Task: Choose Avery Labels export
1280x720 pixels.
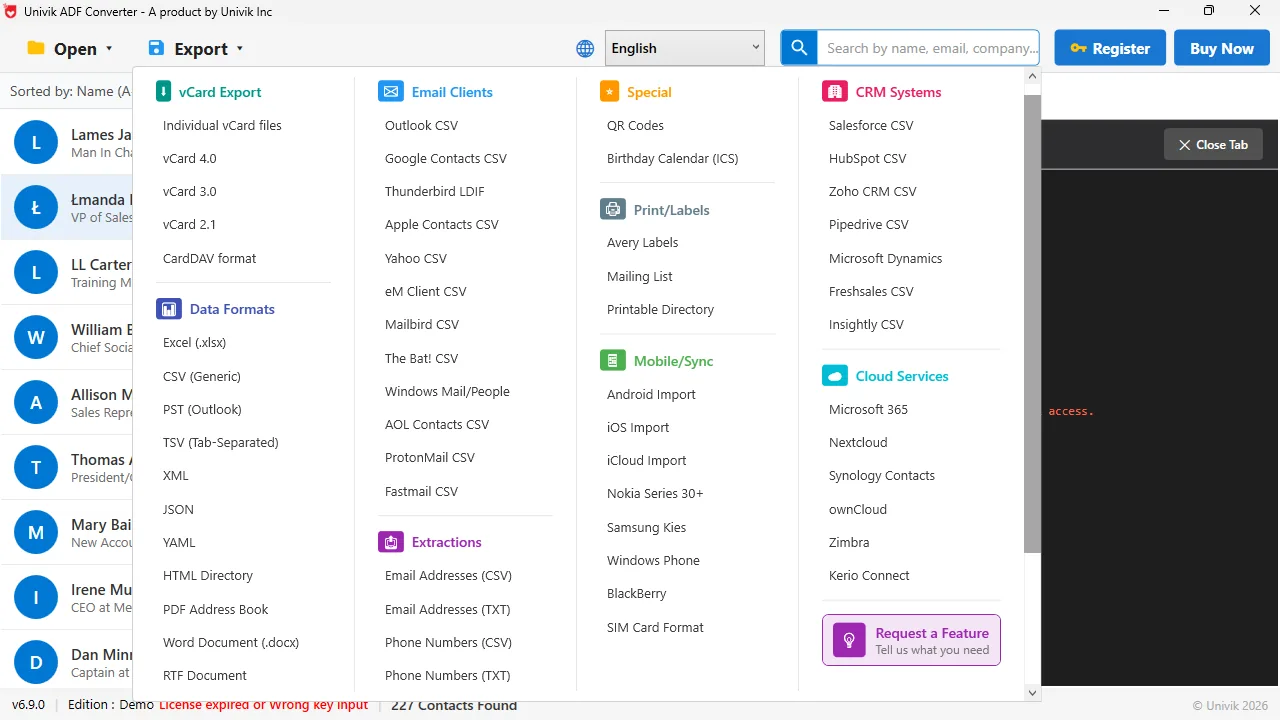Action: [642, 242]
